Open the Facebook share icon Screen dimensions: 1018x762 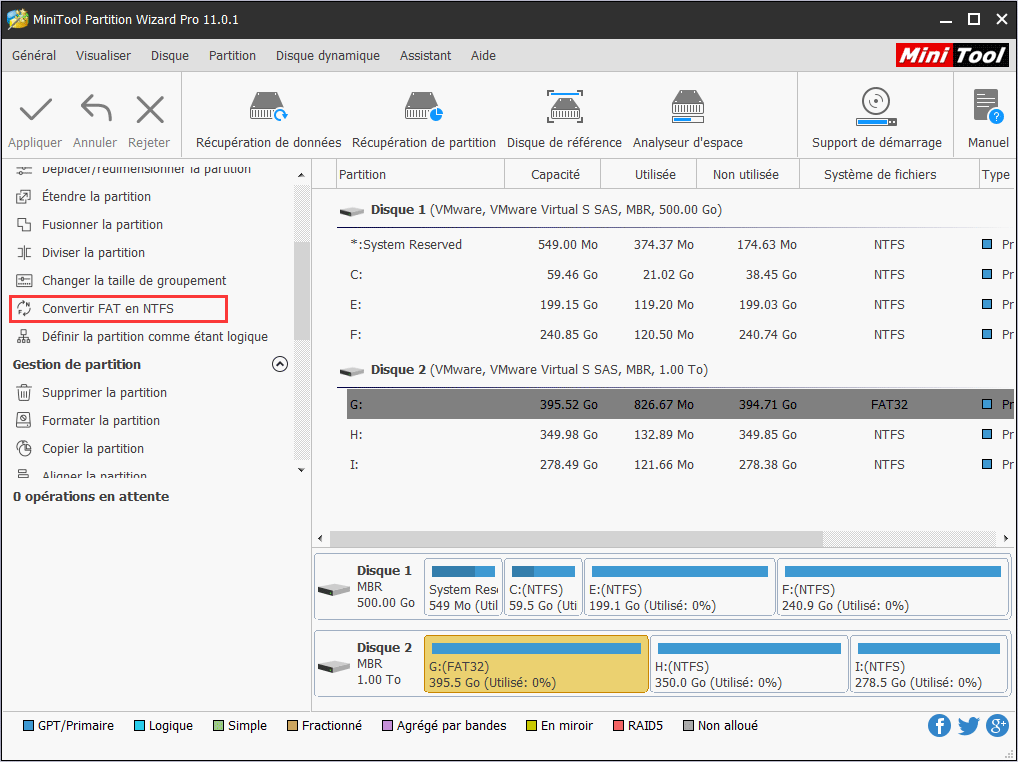point(939,726)
